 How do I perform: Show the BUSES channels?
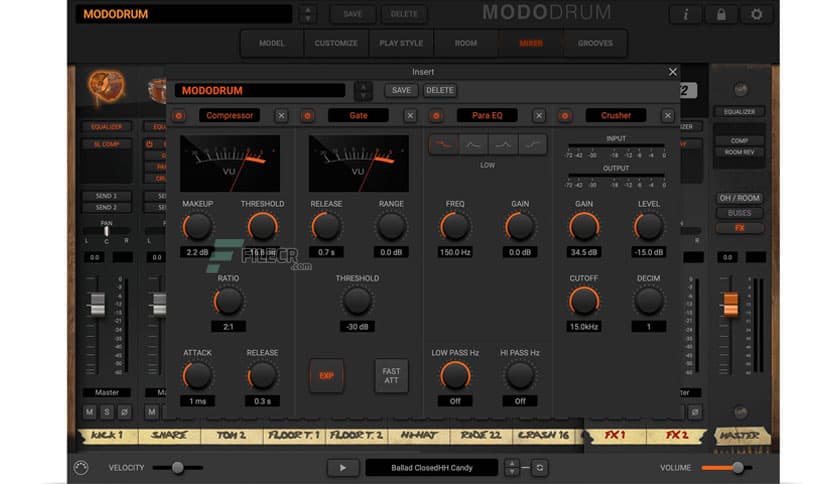click(739, 213)
